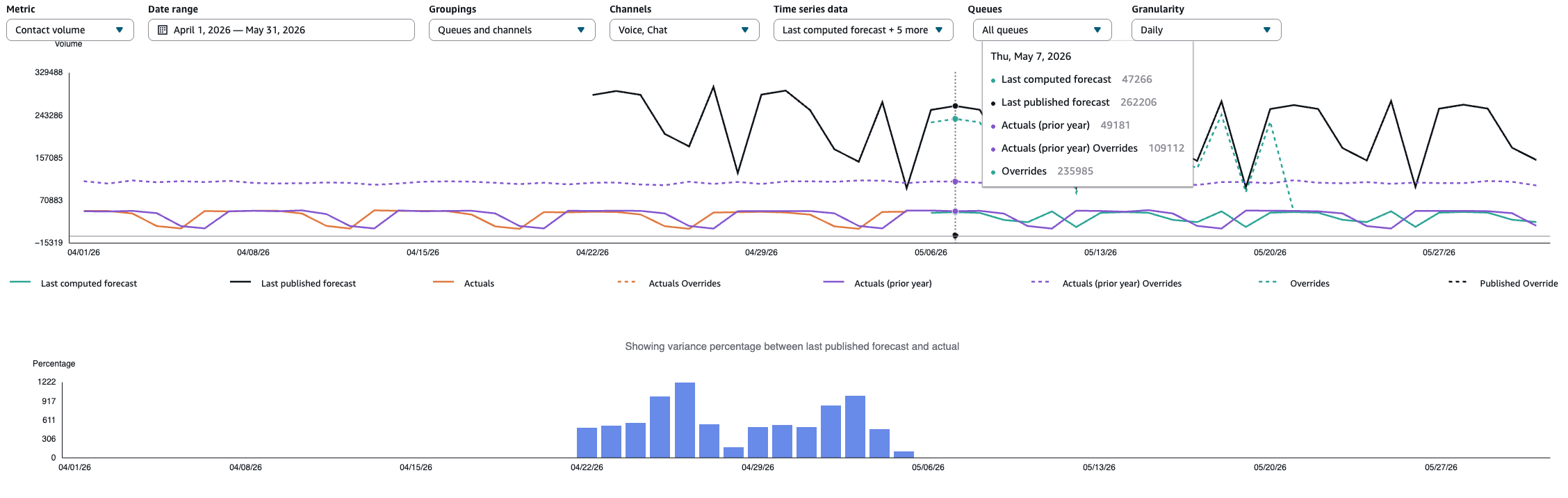Open the Channels Voice, Chat selector

click(685, 30)
